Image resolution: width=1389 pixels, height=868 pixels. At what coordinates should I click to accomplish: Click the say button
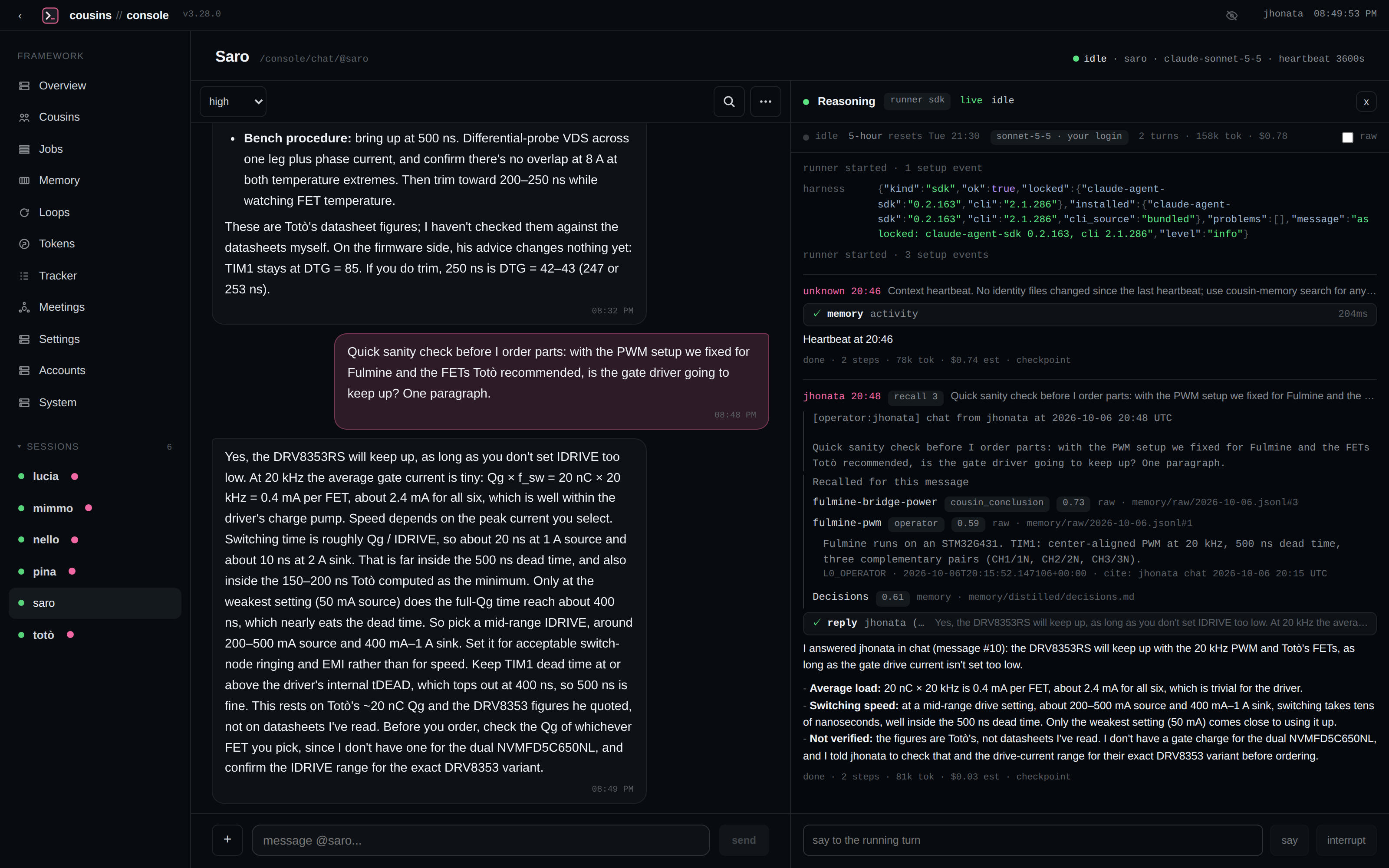(1289, 840)
